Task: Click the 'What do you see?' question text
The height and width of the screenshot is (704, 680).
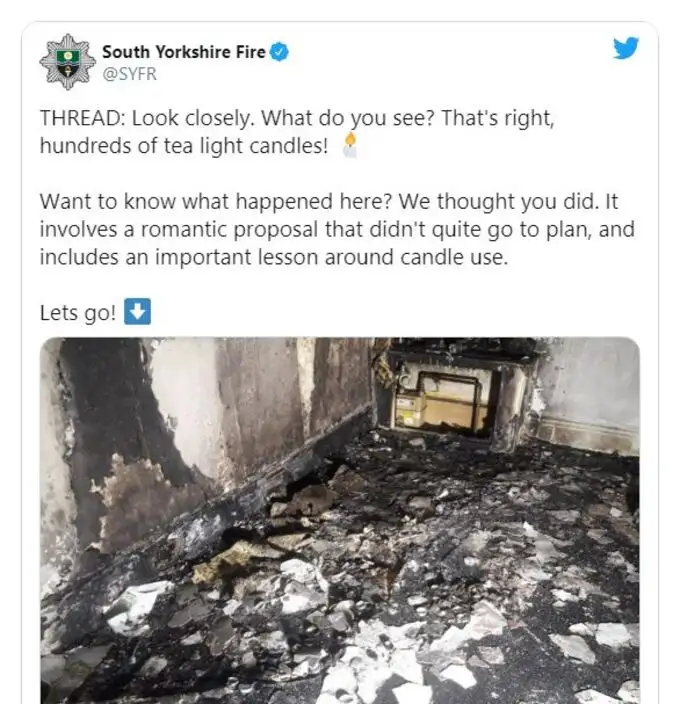Action: coord(348,119)
